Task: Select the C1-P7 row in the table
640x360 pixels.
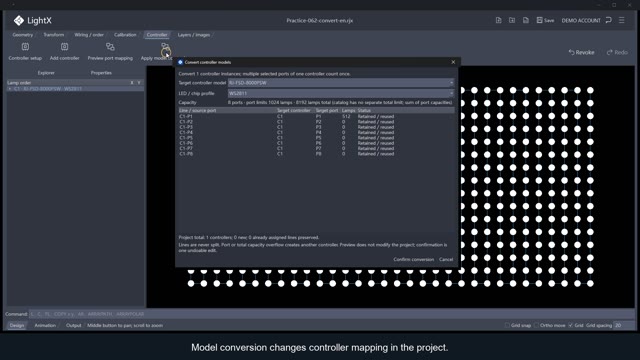Action: (x=316, y=149)
